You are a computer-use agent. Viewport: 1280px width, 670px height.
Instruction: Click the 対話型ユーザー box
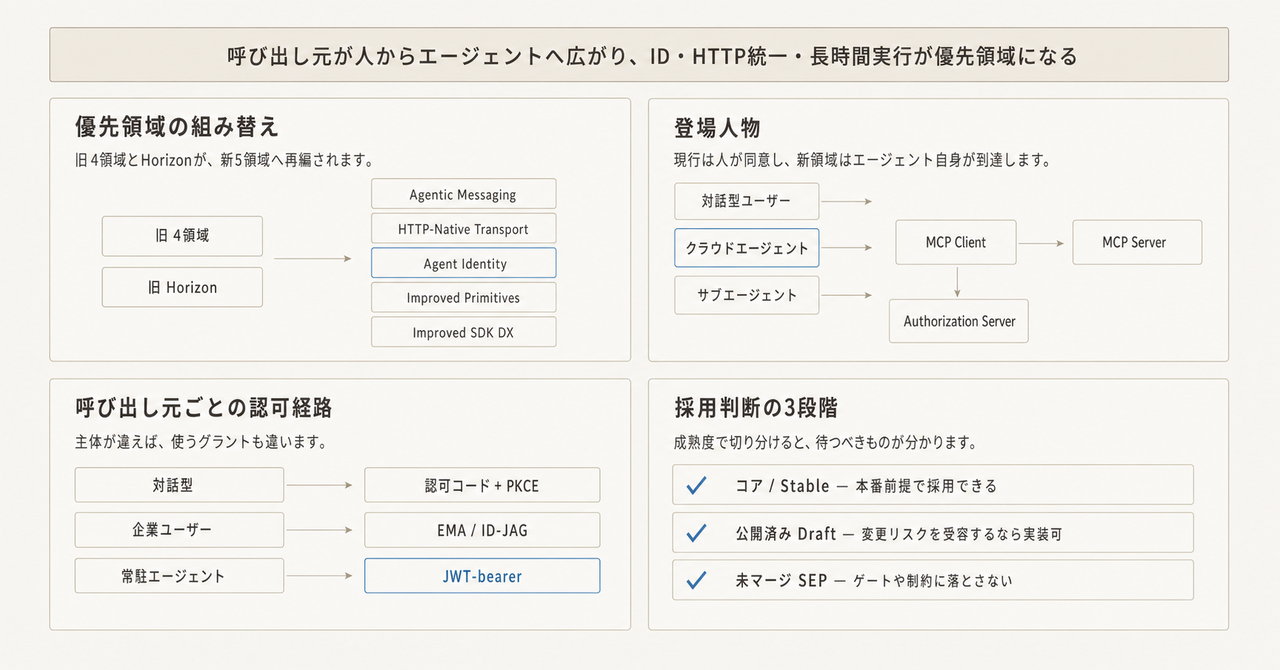747,201
